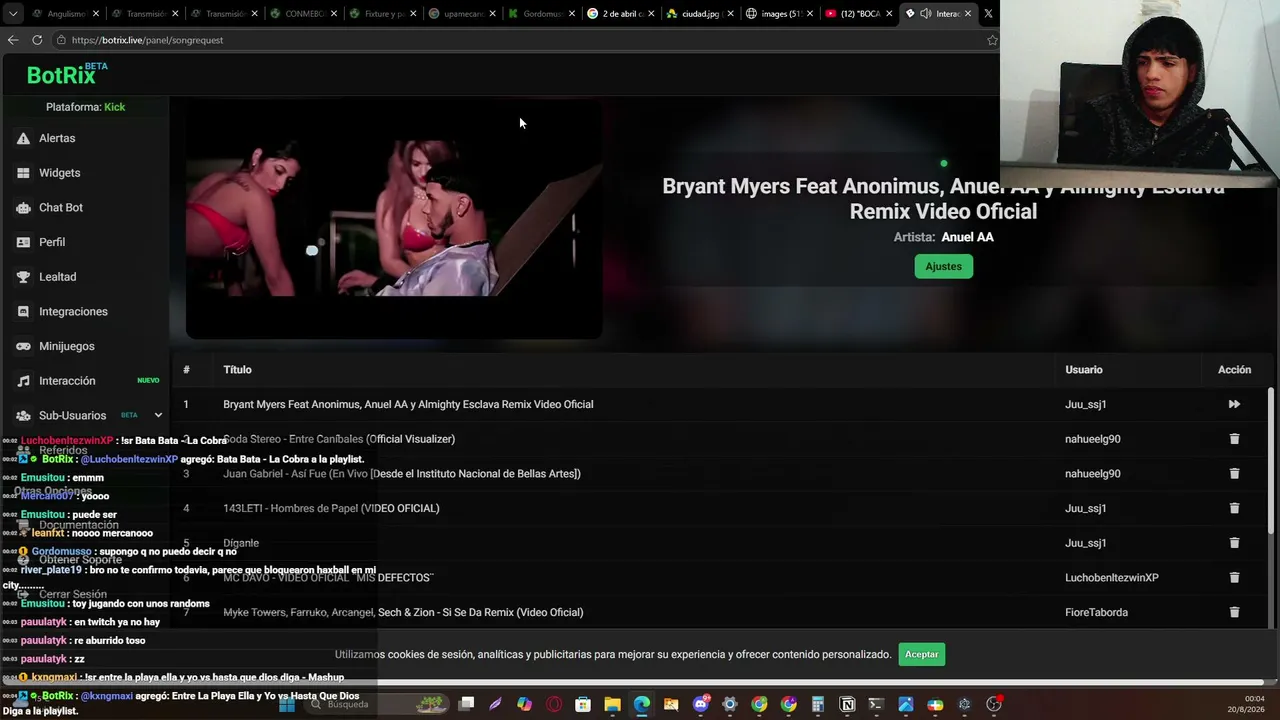This screenshot has height=720, width=1280.
Task: Click the Integraciones link icon
Action: pyautogui.click(x=23, y=312)
